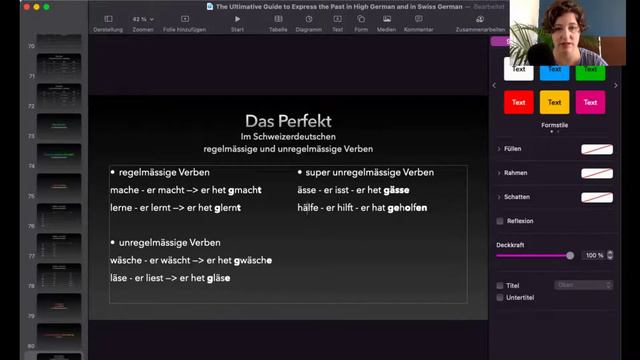
Task: Click the Keynote document icon in title bar
Action: coord(210,7)
